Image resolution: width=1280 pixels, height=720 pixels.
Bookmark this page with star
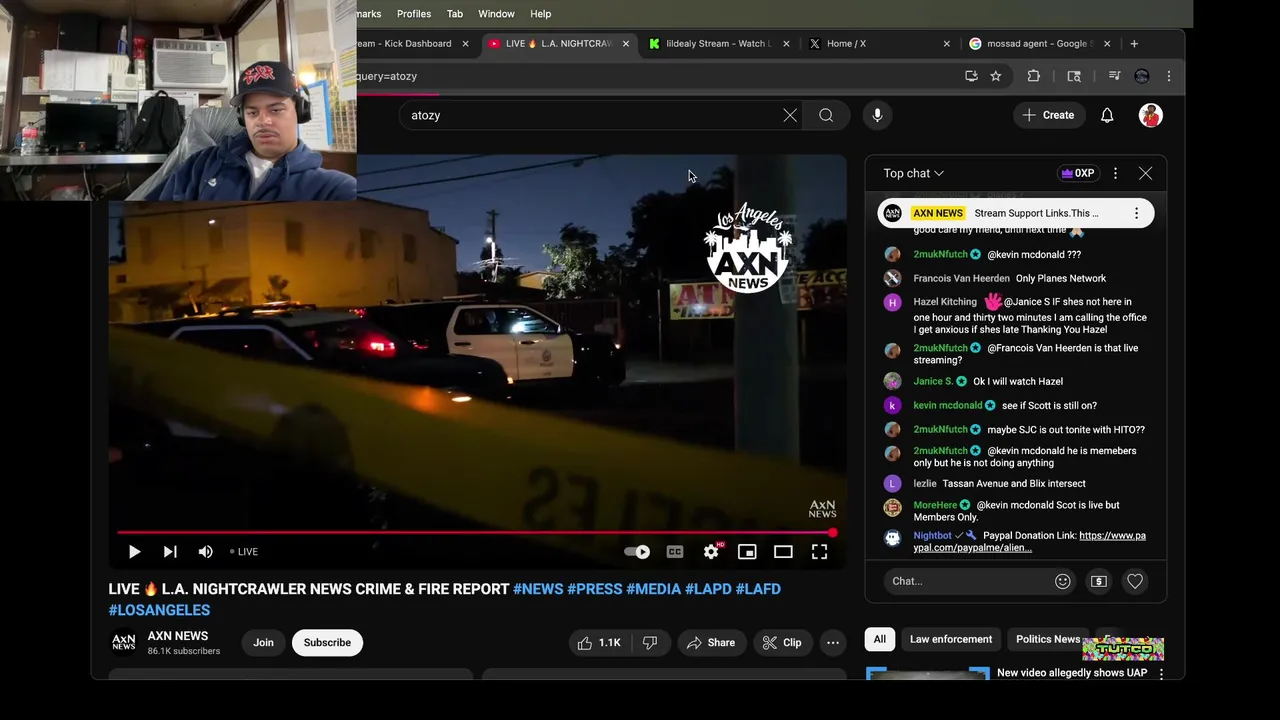click(x=996, y=76)
